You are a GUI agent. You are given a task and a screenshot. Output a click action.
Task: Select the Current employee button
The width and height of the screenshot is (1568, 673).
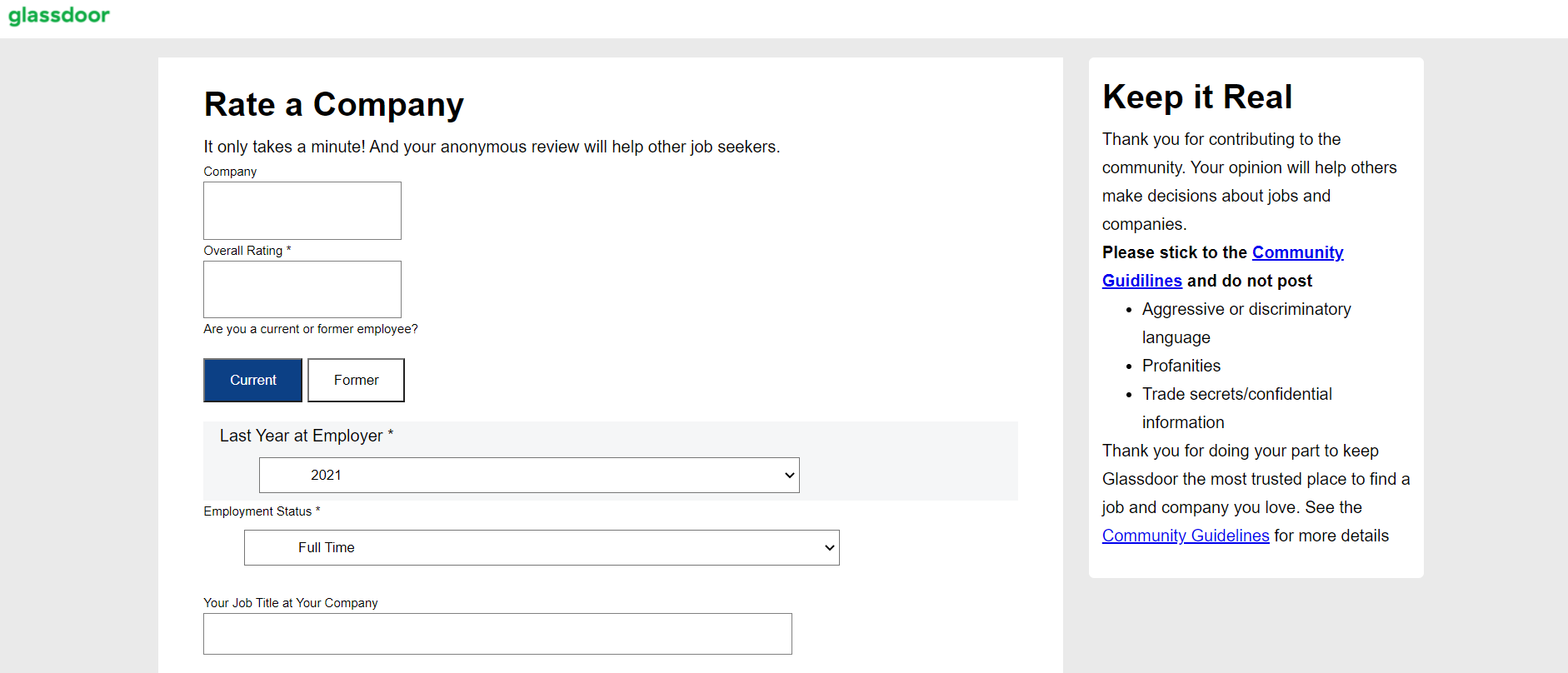coord(253,380)
